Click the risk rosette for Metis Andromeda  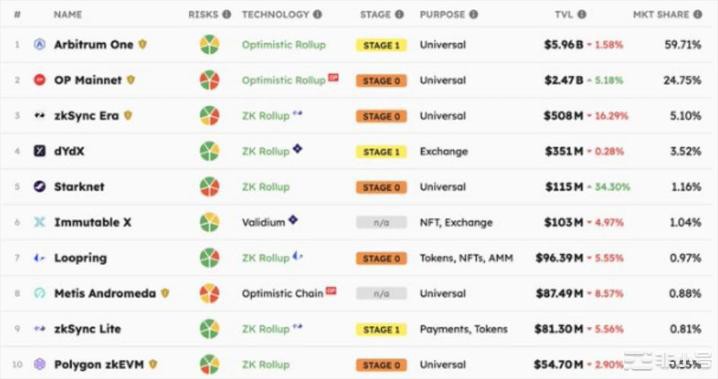(x=209, y=293)
